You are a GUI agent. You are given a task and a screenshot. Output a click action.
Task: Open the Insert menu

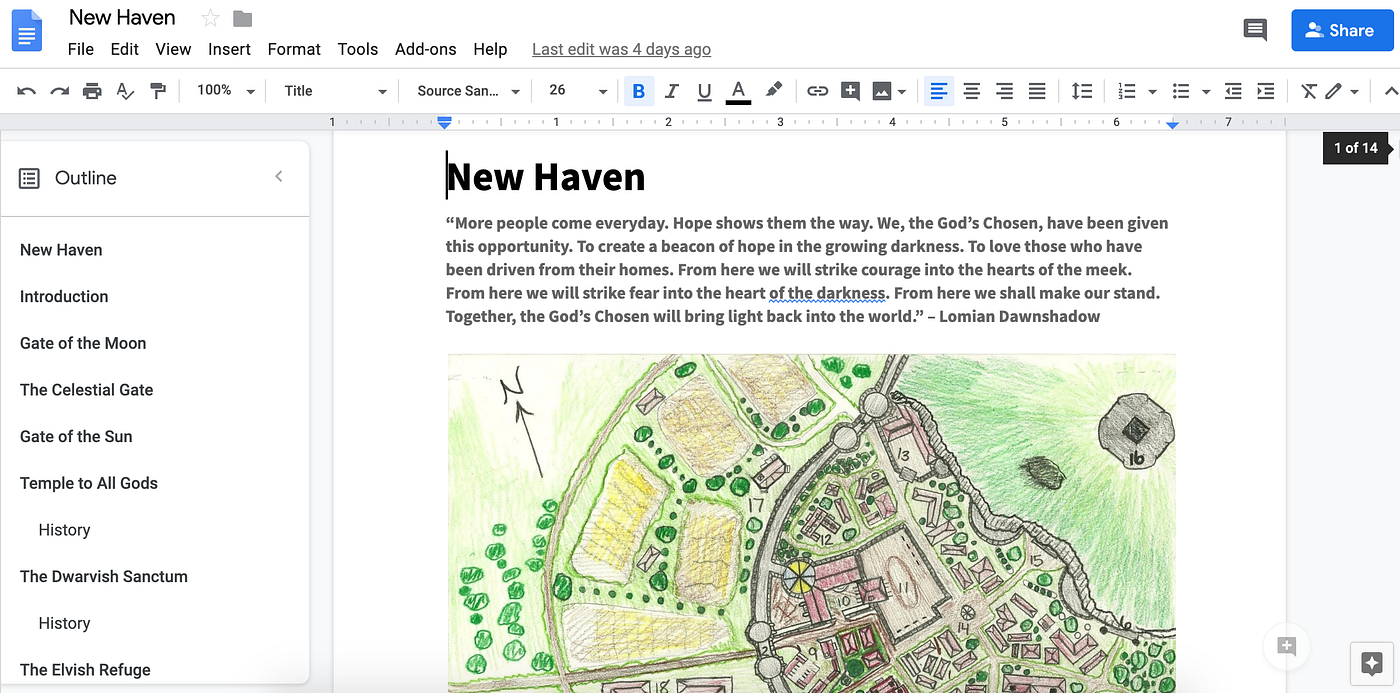point(229,49)
